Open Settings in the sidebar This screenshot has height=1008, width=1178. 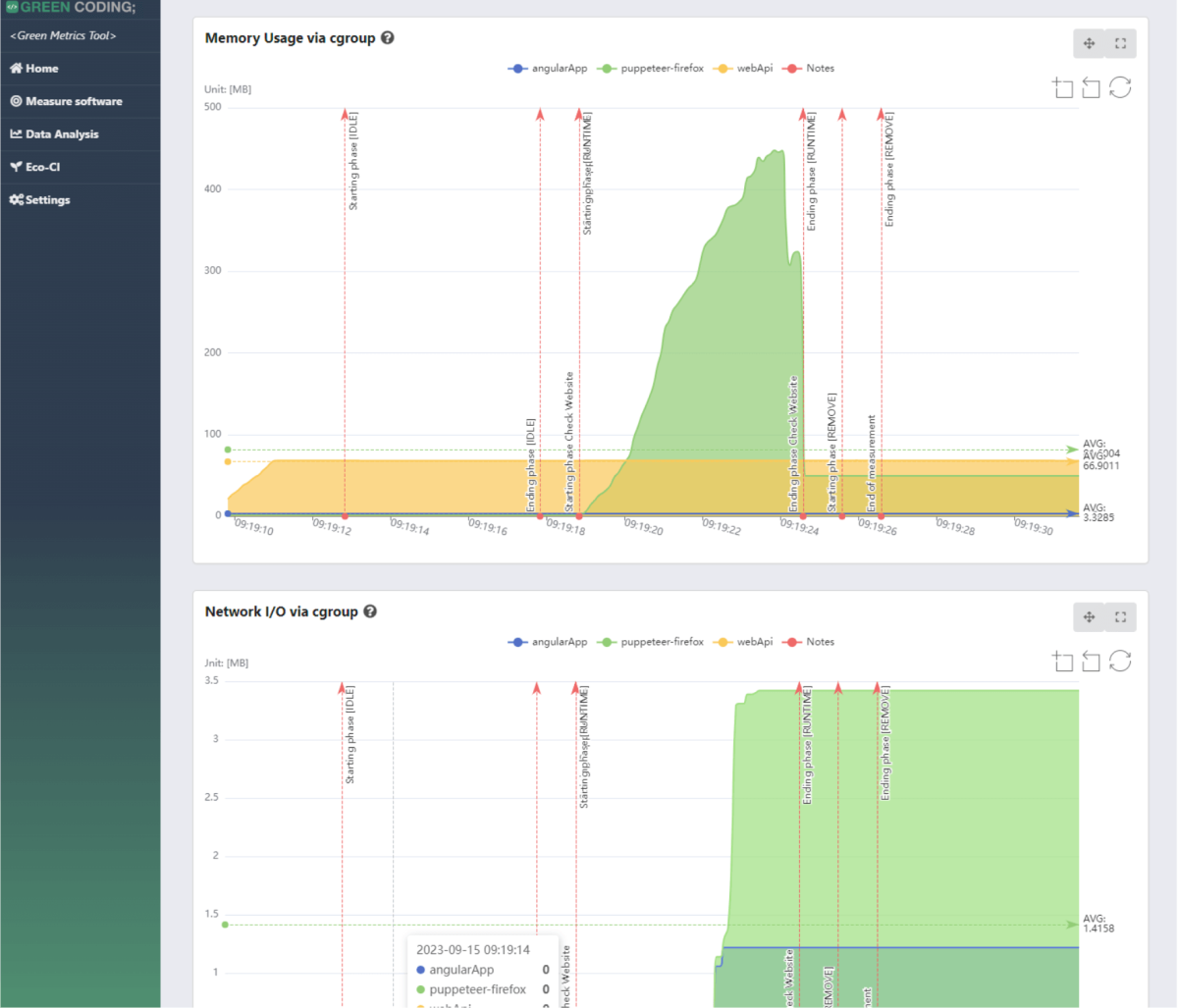point(80,200)
